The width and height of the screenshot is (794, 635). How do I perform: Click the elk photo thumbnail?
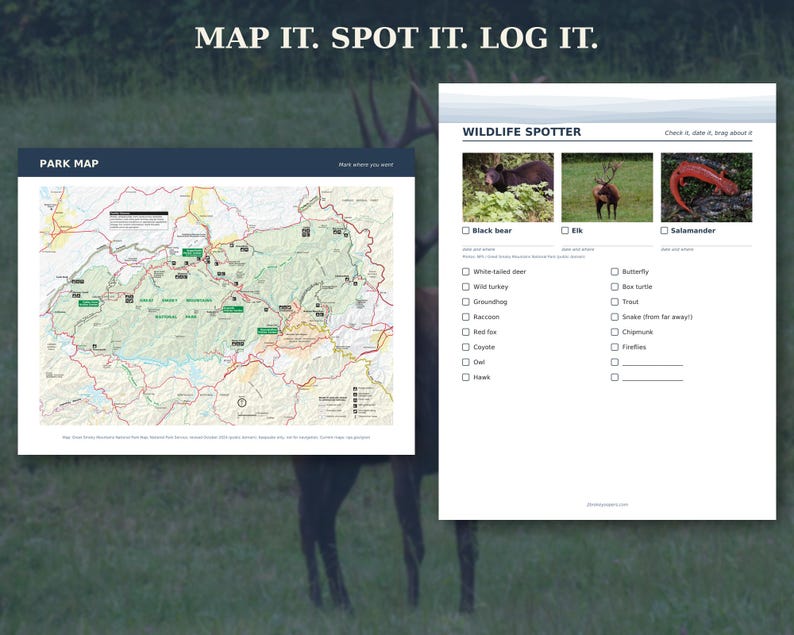coord(607,187)
